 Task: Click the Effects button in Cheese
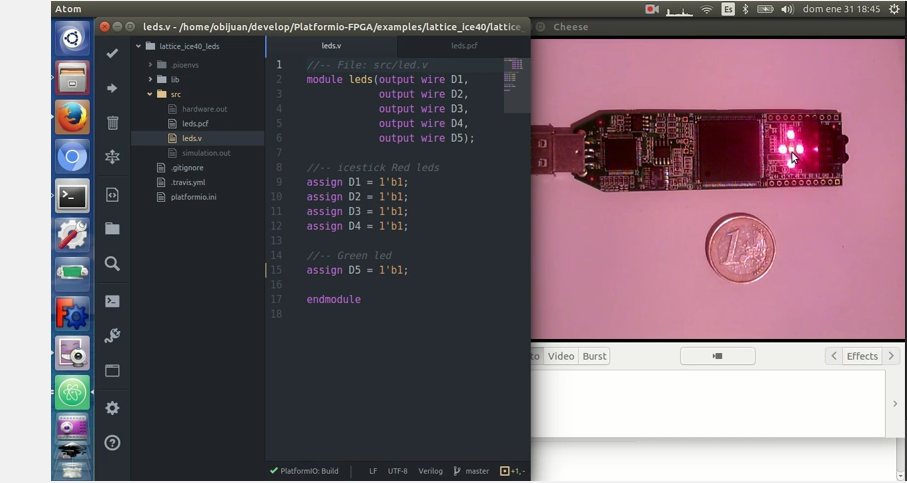click(x=862, y=356)
